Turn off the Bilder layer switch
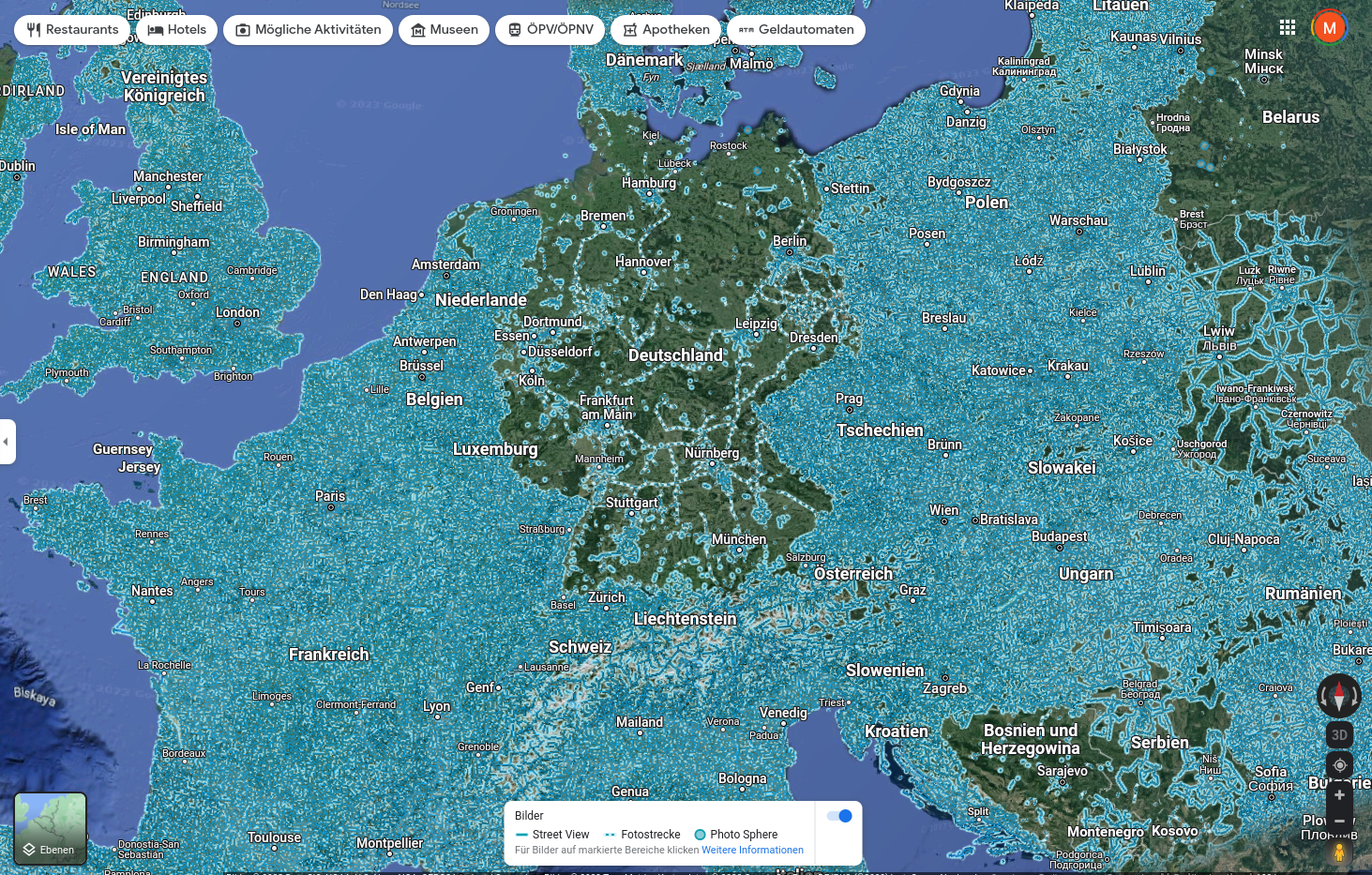 tap(839, 816)
